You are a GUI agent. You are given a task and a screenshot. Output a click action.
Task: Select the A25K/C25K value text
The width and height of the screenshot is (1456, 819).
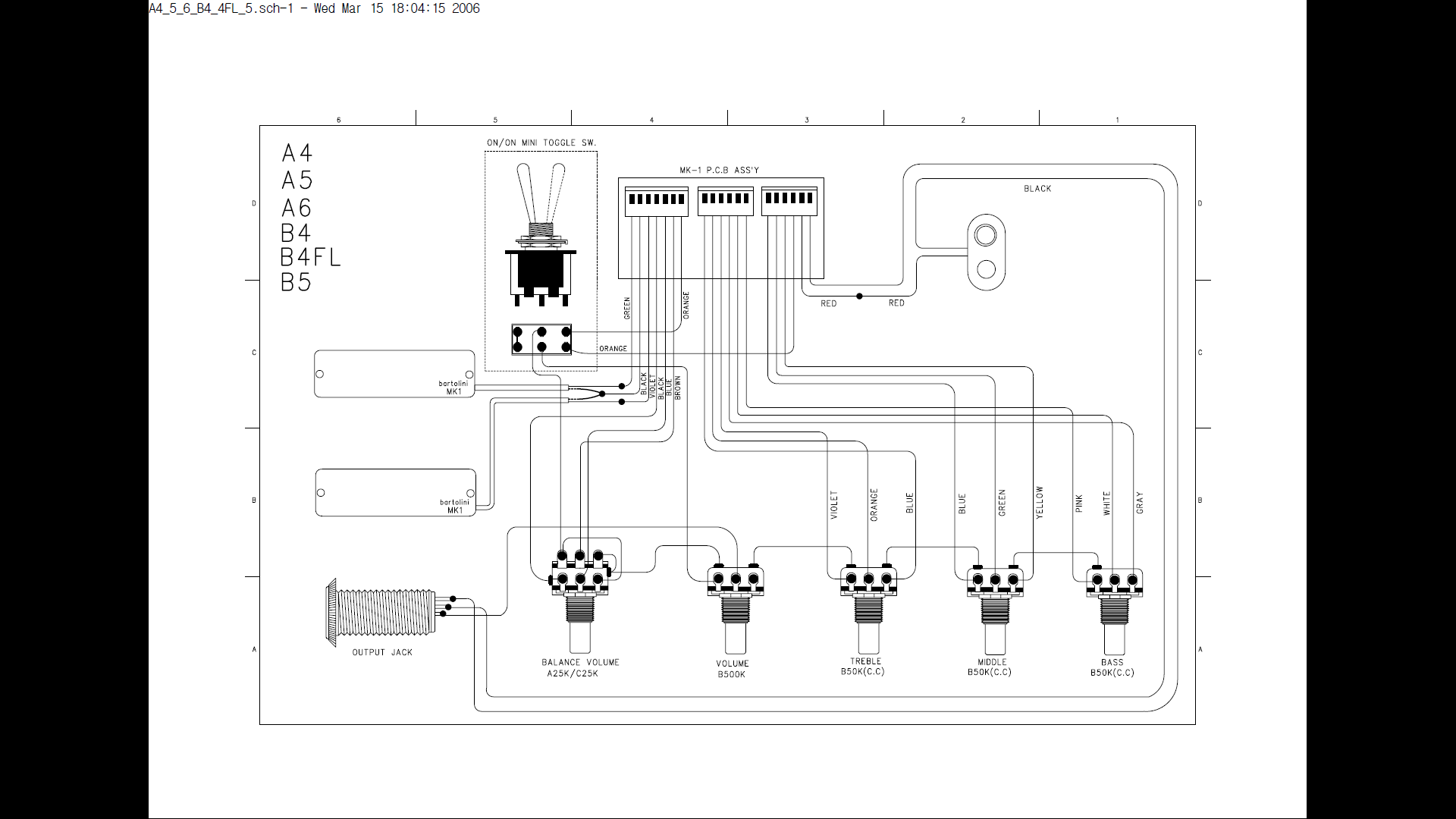click(x=573, y=673)
